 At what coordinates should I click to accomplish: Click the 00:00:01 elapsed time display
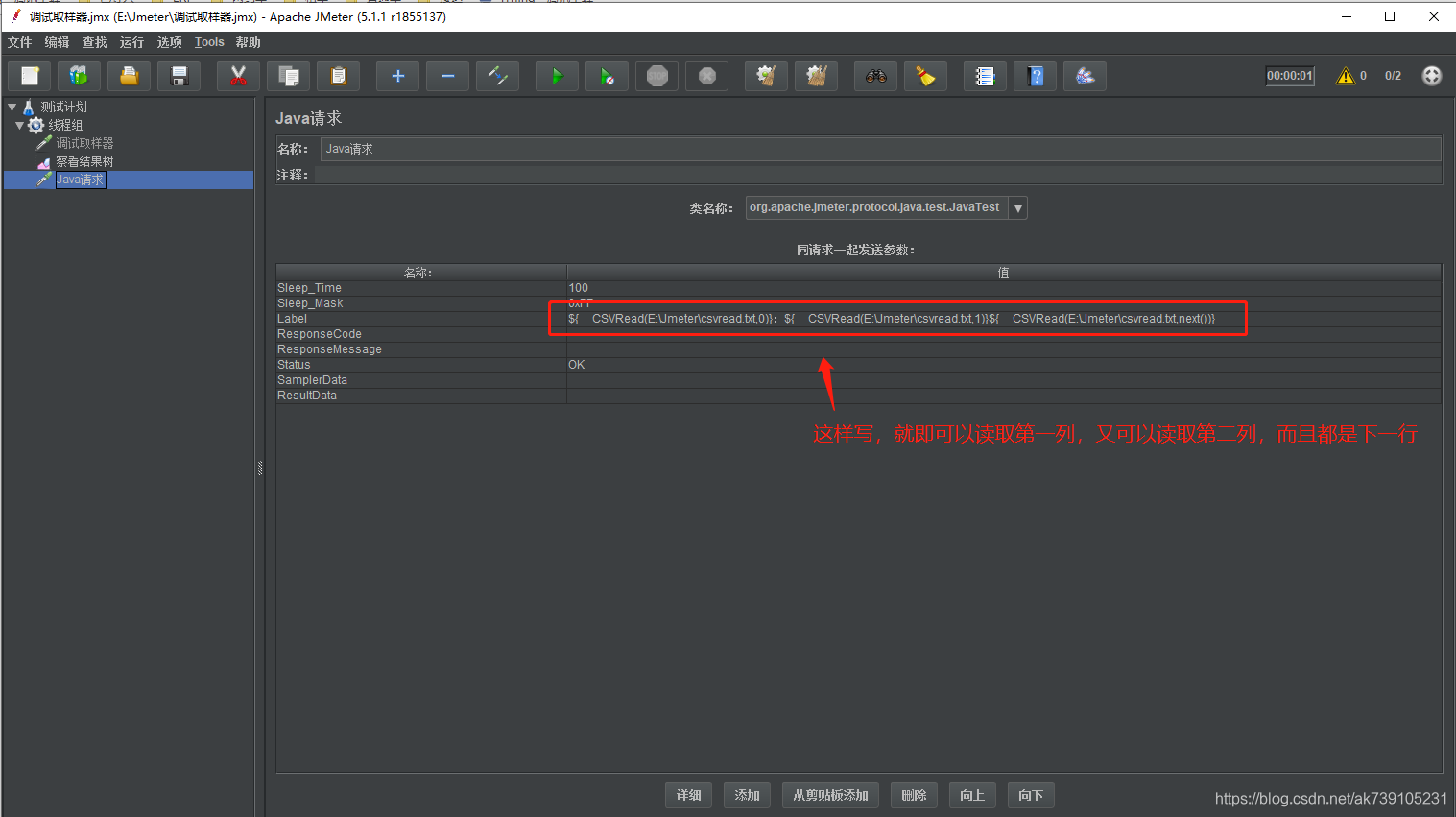tap(1290, 76)
